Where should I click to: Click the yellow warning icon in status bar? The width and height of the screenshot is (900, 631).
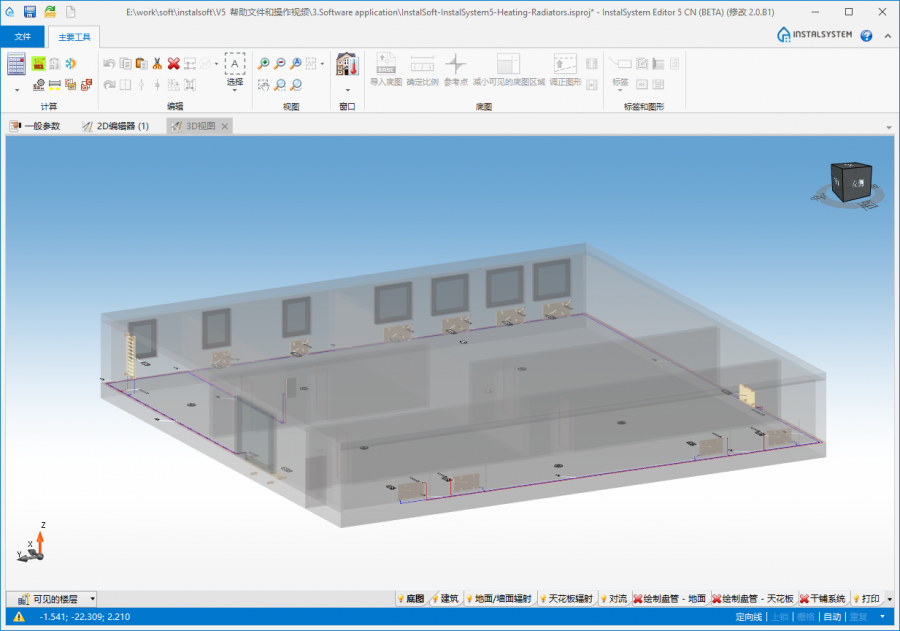point(18,617)
